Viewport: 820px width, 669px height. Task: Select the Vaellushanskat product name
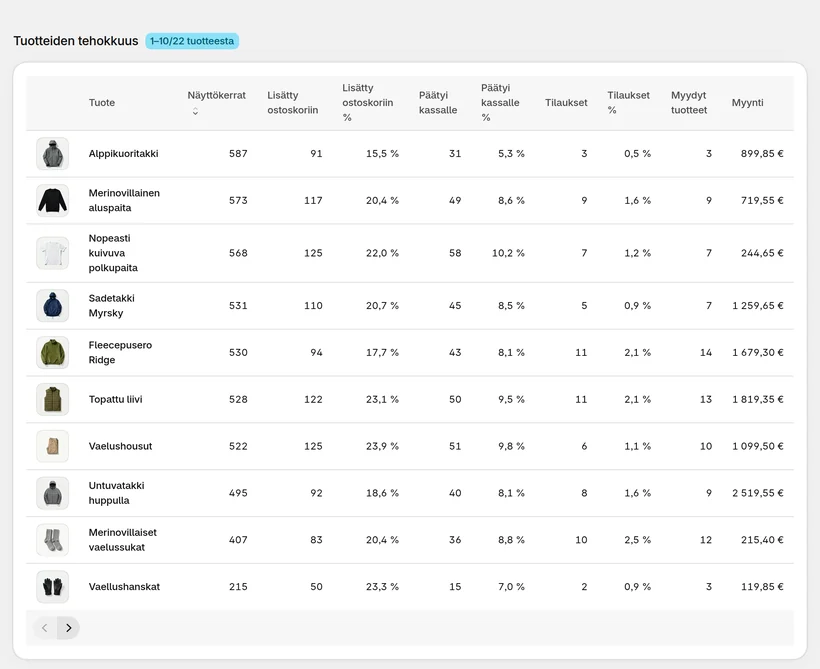(124, 587)
